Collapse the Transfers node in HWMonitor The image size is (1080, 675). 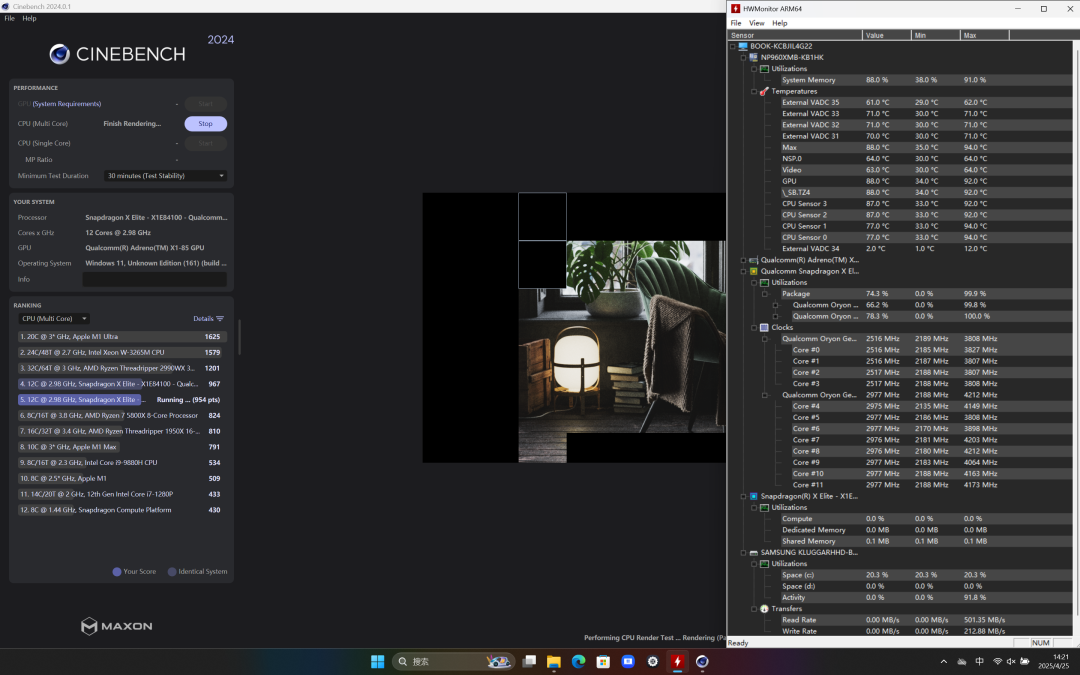coord(754,609)
